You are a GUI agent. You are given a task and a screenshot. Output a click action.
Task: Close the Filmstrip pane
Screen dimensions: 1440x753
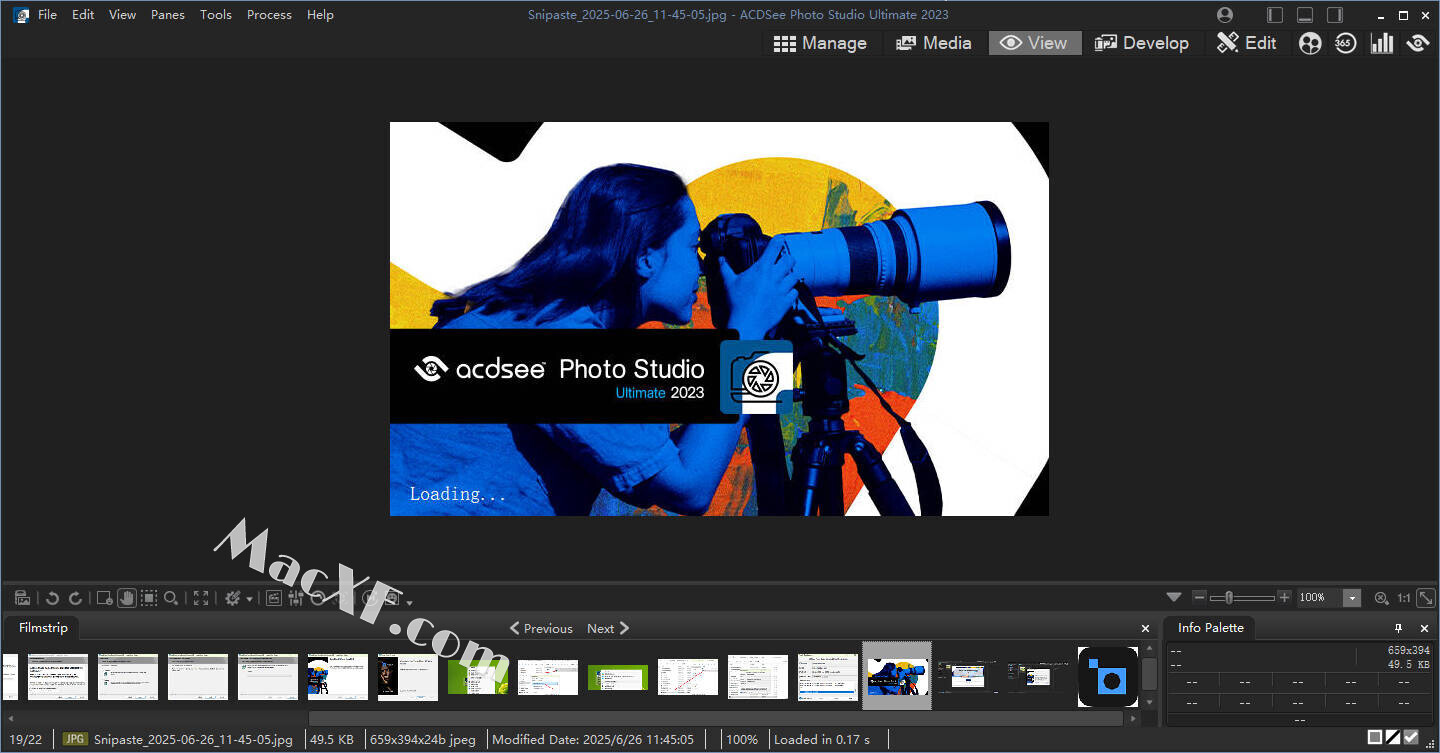pyautogui.click(x=1146, y=628)
